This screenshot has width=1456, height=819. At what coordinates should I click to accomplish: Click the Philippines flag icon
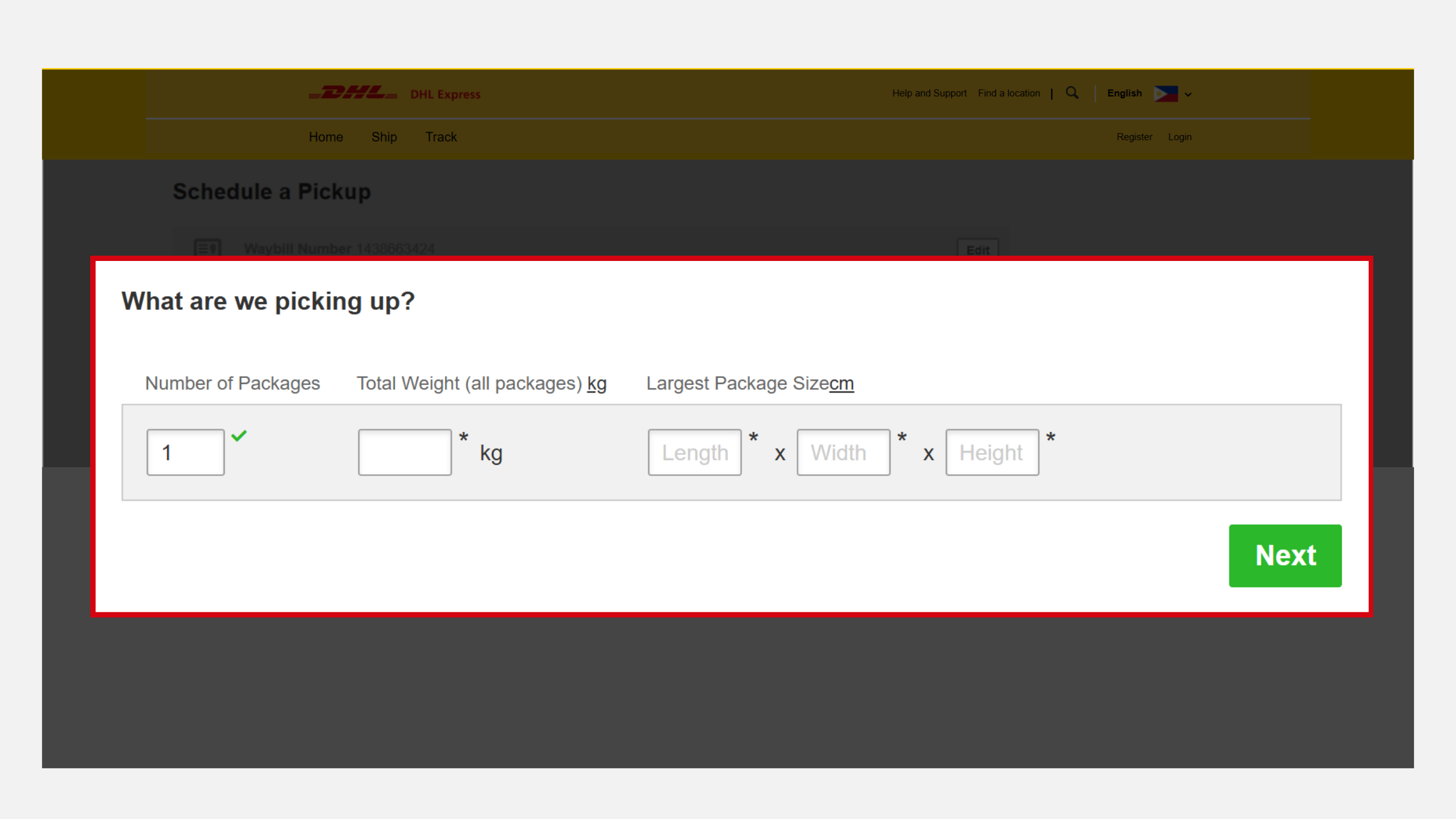click(1166, 93)
